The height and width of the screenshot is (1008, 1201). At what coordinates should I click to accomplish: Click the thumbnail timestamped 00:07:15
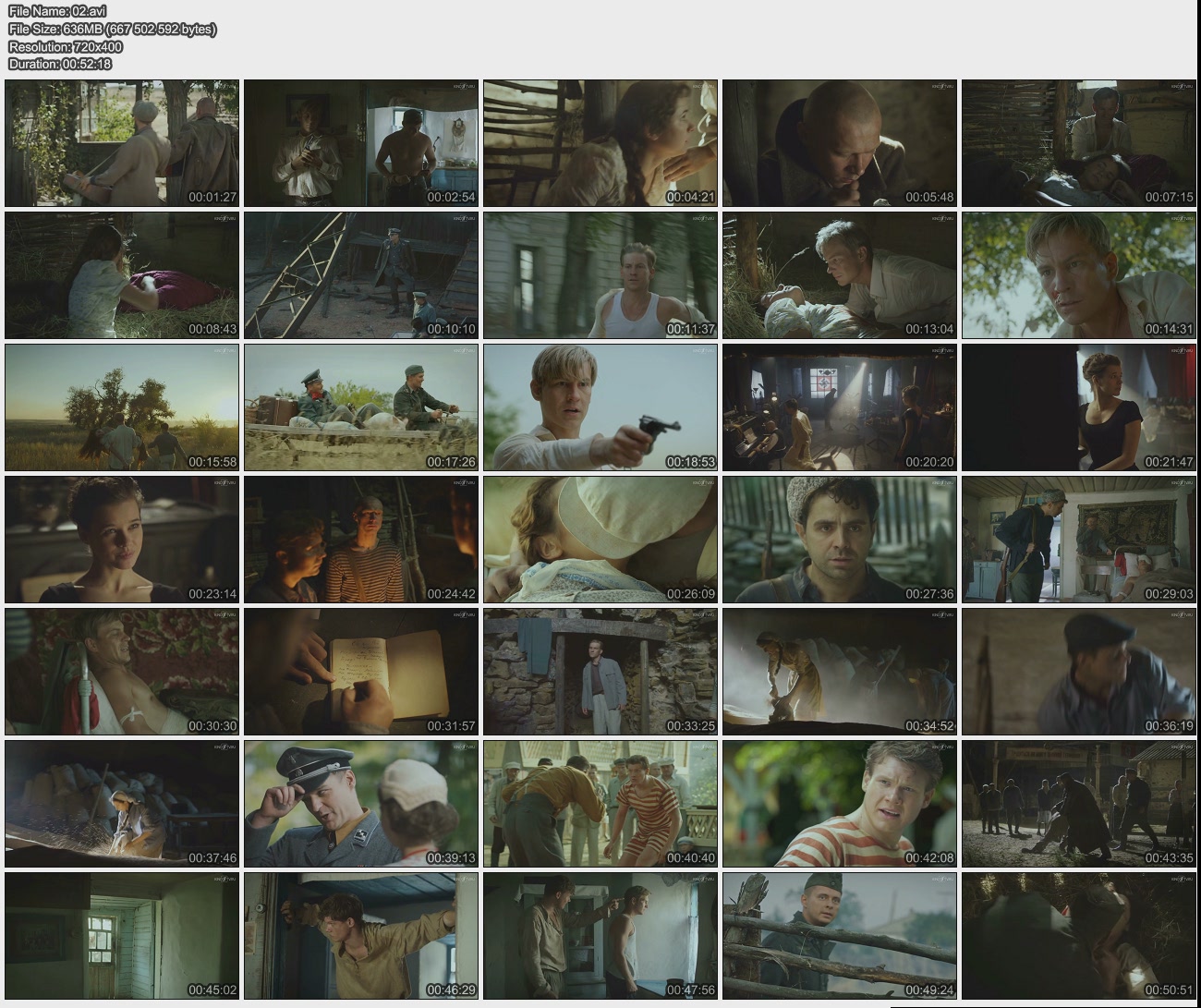pos(1079,143)
